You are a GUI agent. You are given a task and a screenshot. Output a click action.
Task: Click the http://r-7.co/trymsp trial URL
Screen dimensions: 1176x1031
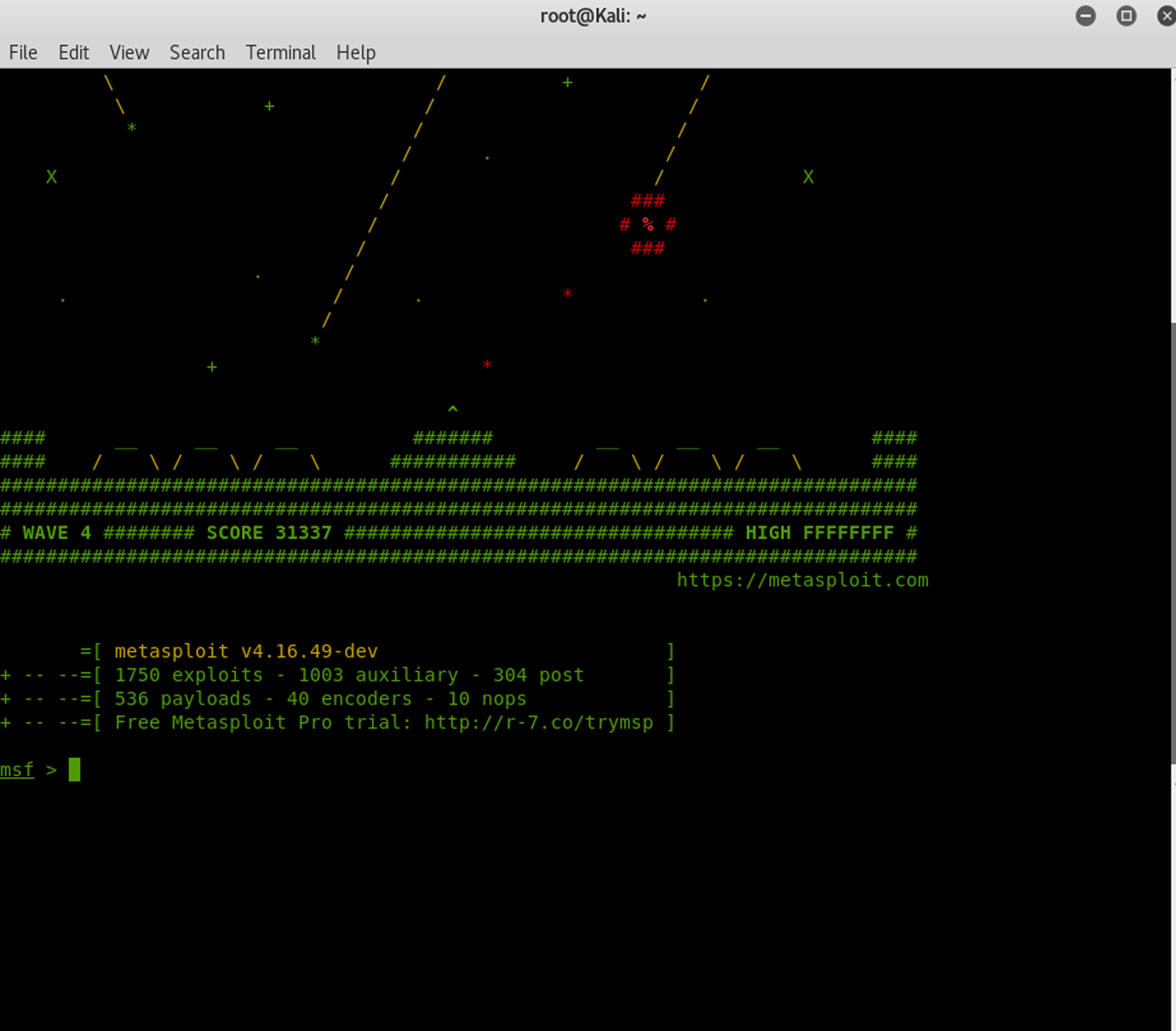tap(539, 722)
